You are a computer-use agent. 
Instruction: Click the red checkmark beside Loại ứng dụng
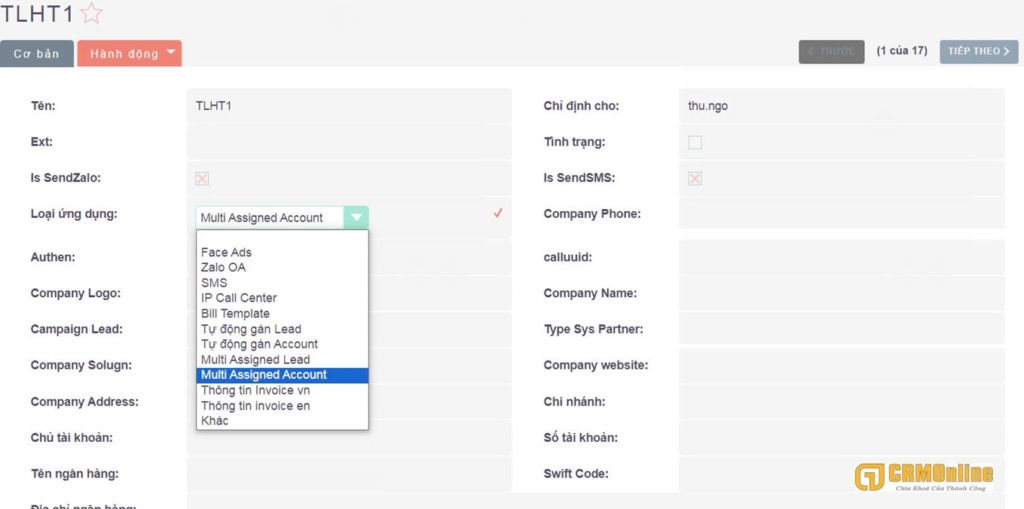click(497, 213)
